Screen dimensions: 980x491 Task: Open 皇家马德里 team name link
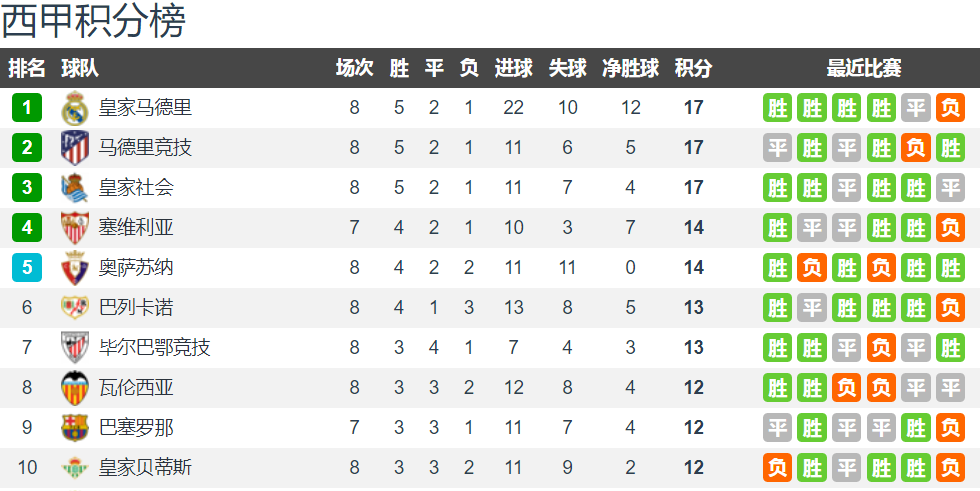[145, 107]
